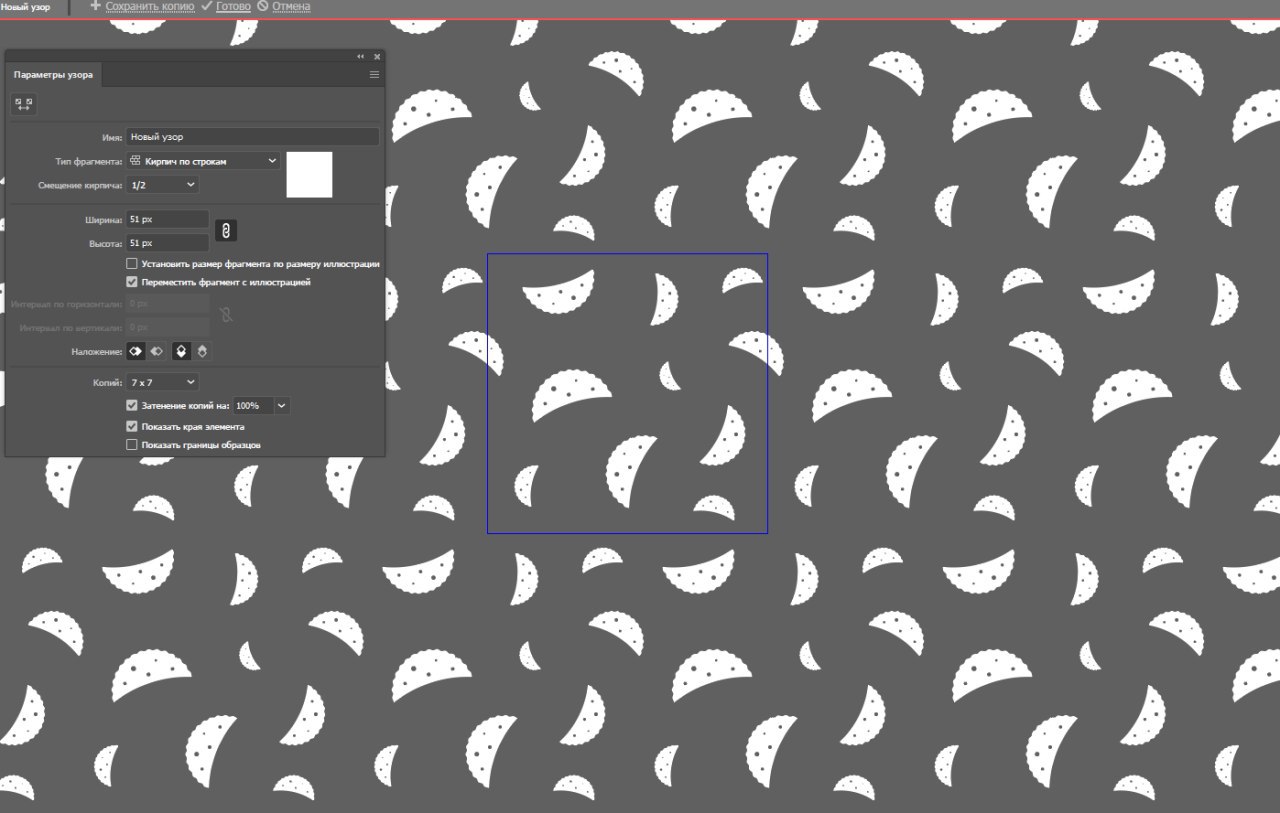Enable Установить размер фрагмента по размеру иллюстрации
1280x813 pixels.
click(x=132, y=264)
